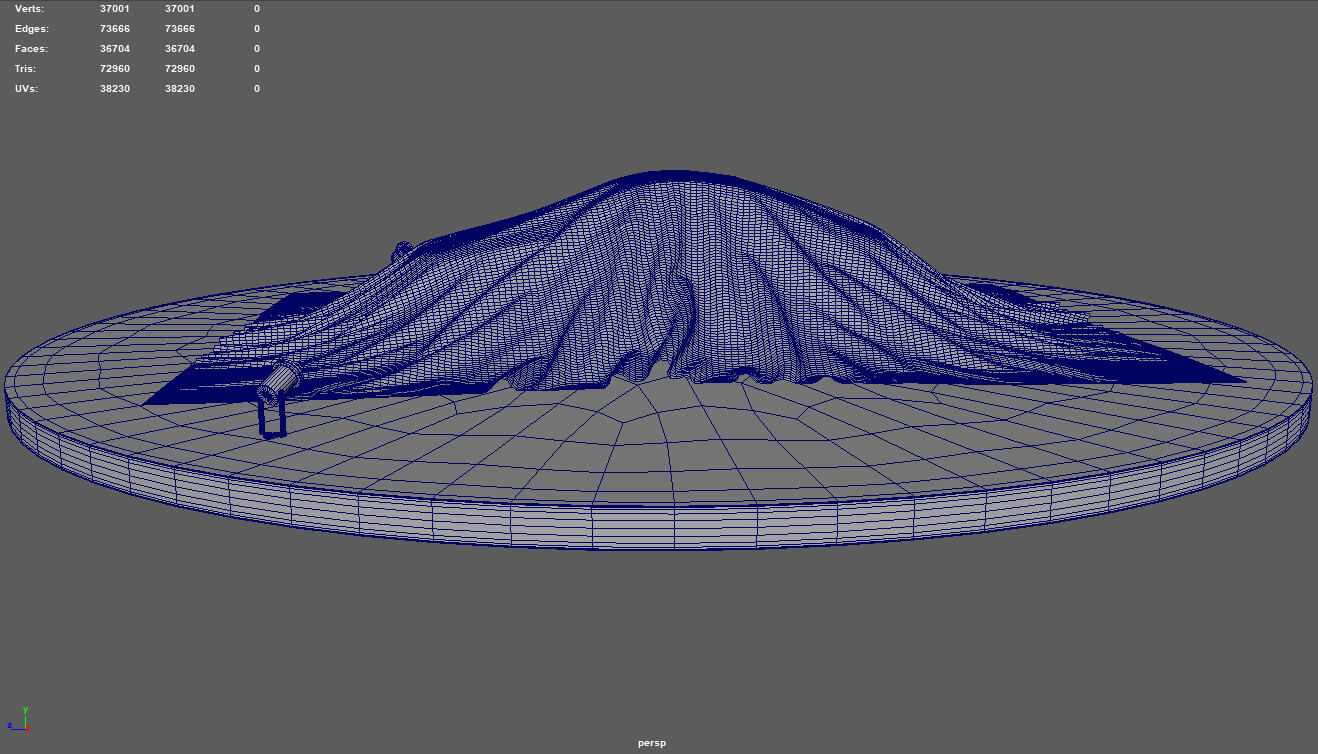Image resolution: width=1318 pixels, height=754 pixels.
Task: Click the first 37001 Verts count value
Action: 115,8
